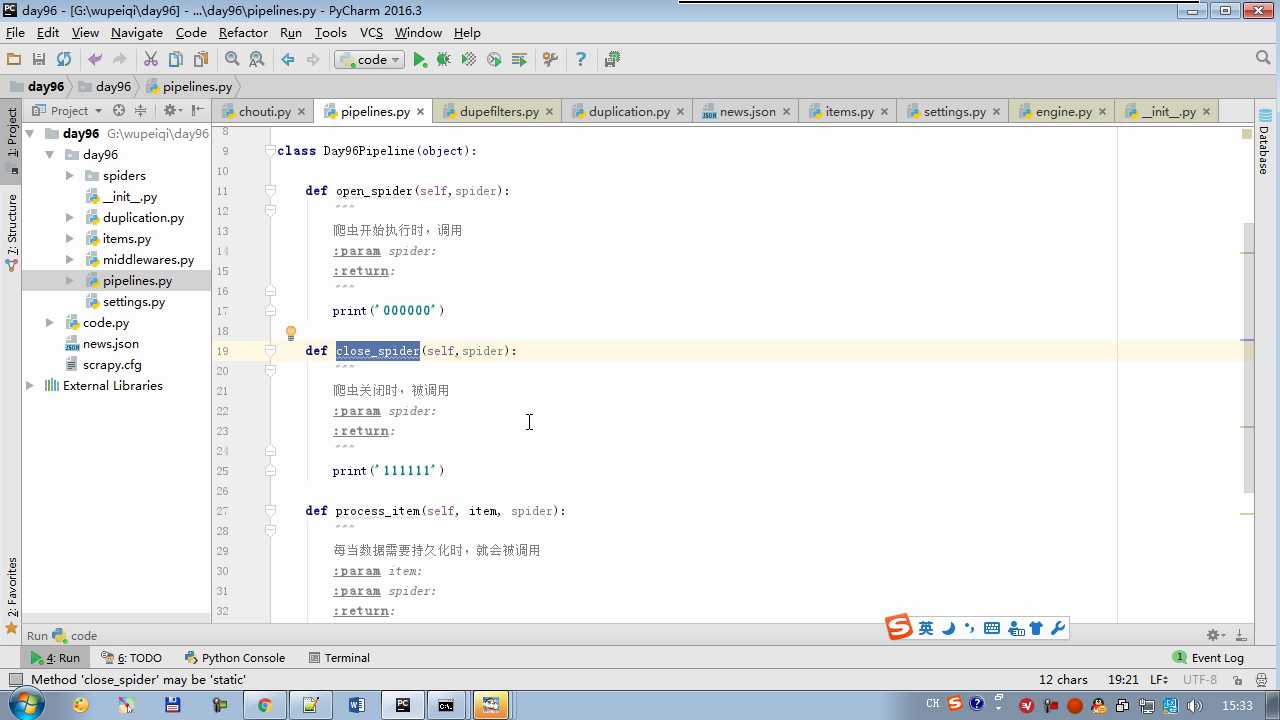1280x720 pixels.
Task: Open the Navigate menu
Action: point(137,33)
